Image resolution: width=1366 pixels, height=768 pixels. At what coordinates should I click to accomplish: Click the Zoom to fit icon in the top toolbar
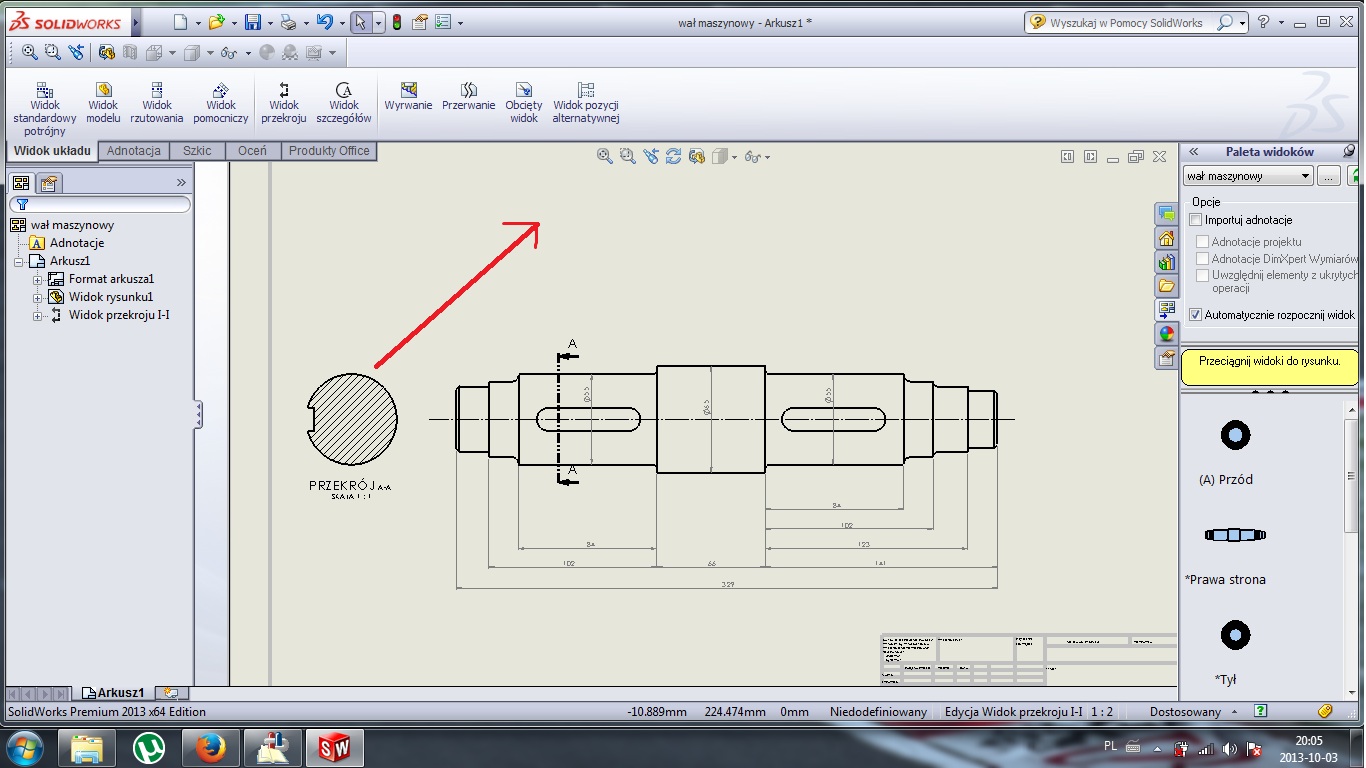tap(29, 52)
